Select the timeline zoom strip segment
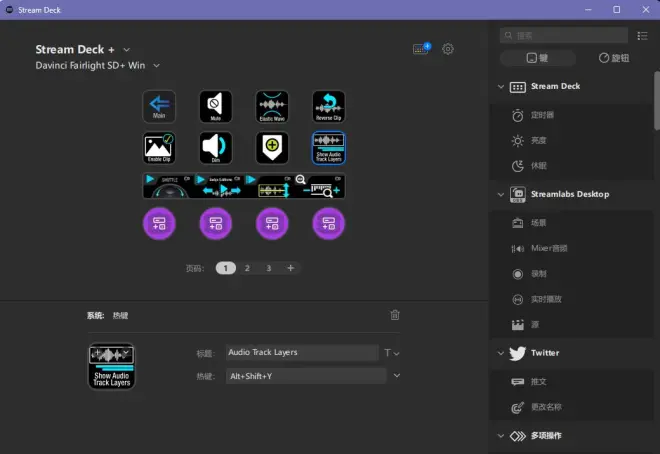The width and height of the screenshot is (660, 454). [x=320, y=186]
